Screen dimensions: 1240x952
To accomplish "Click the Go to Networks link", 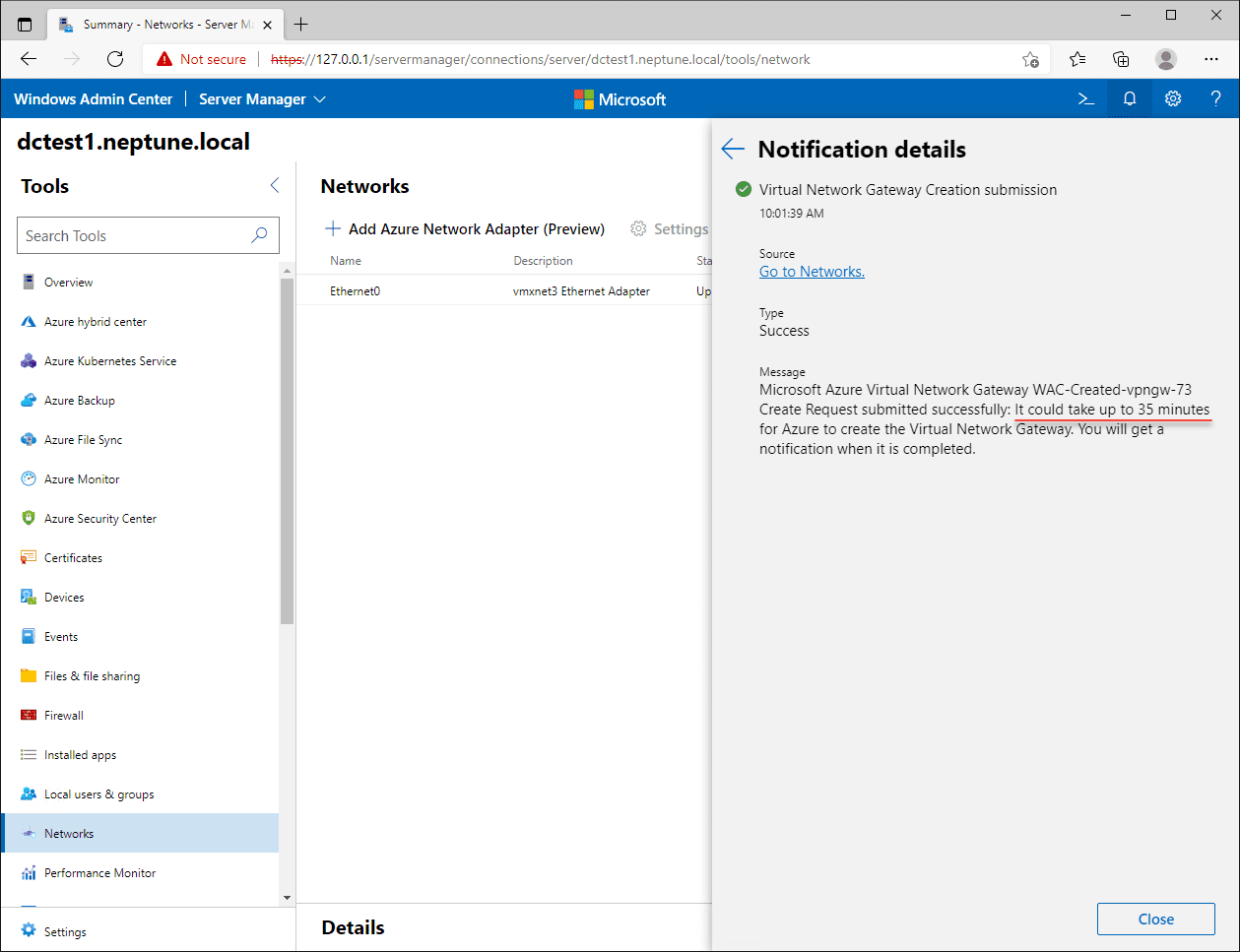I will tap(812, 272).
